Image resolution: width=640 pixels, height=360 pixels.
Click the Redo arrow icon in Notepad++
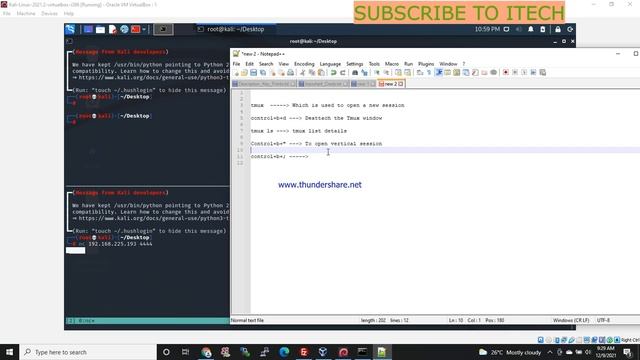tap(343, 73)
